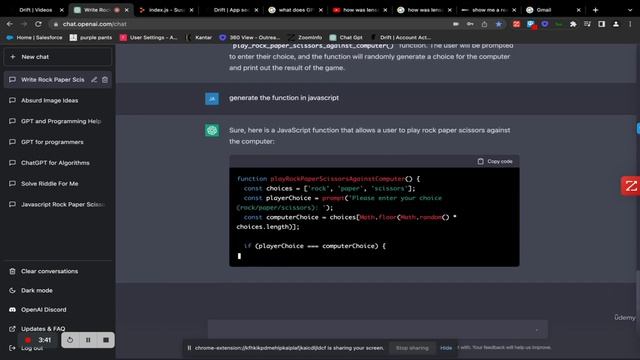
Task: Open Kantar bookmark
Action: pos(199,37)
